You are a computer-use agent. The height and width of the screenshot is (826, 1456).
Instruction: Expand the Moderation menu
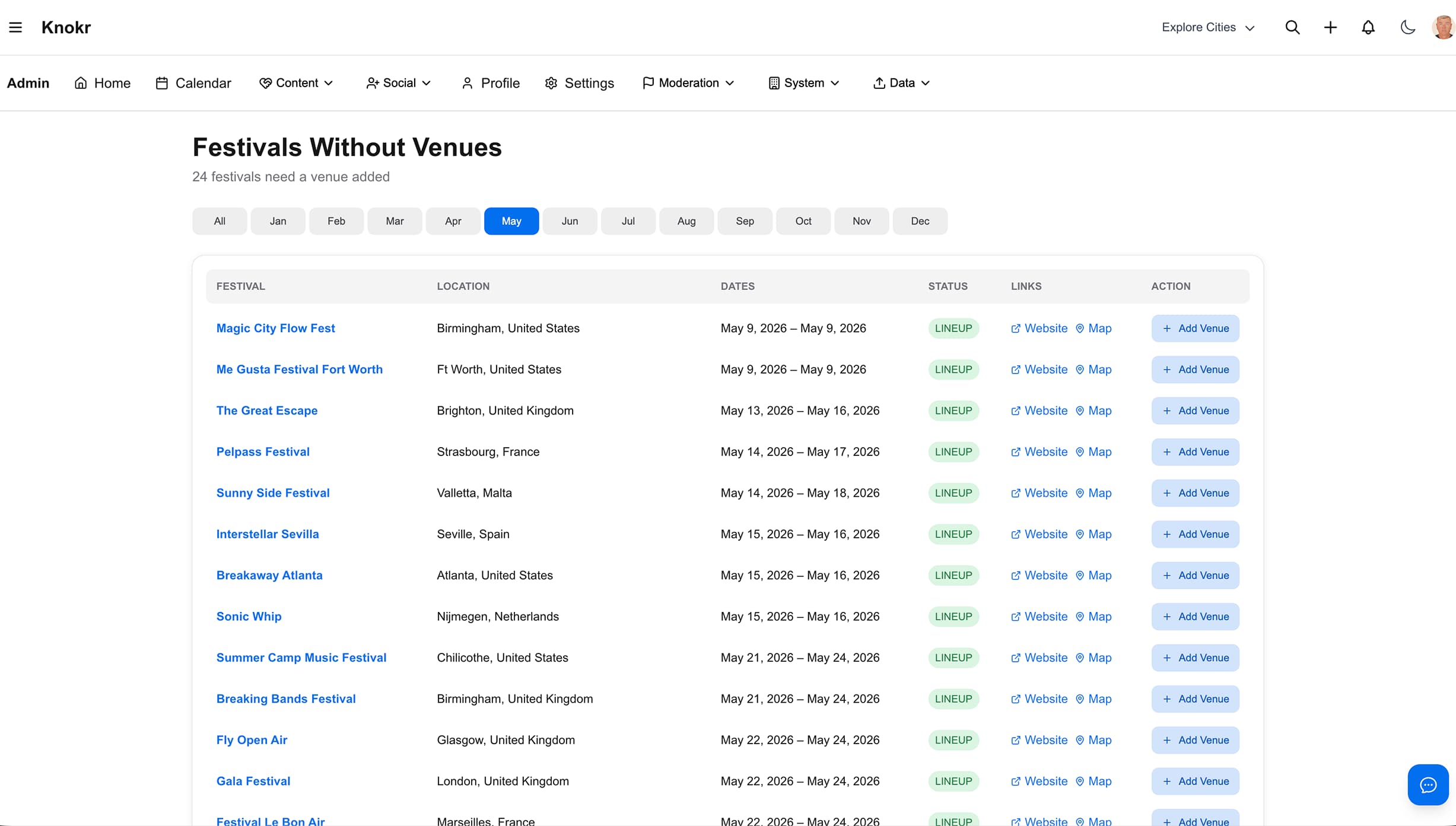pos(688,83)
